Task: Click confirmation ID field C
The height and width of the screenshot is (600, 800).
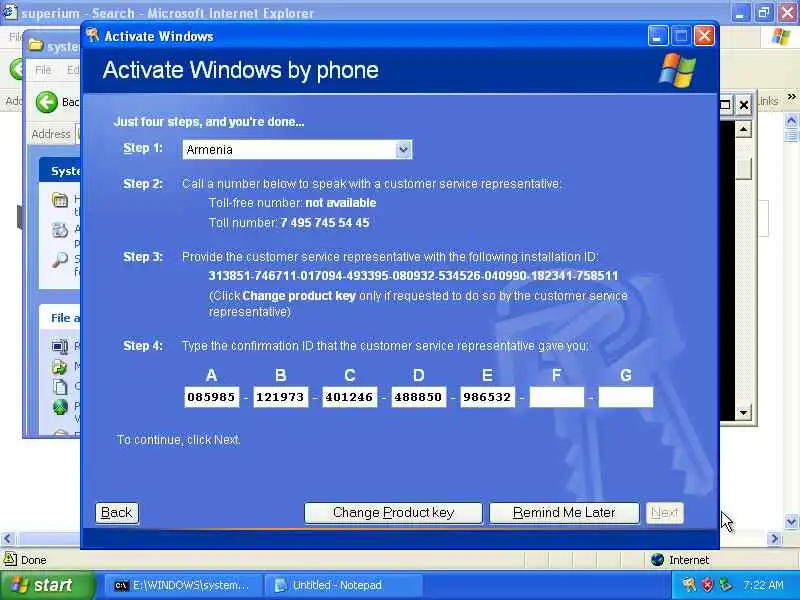Action: click(349, 397)
